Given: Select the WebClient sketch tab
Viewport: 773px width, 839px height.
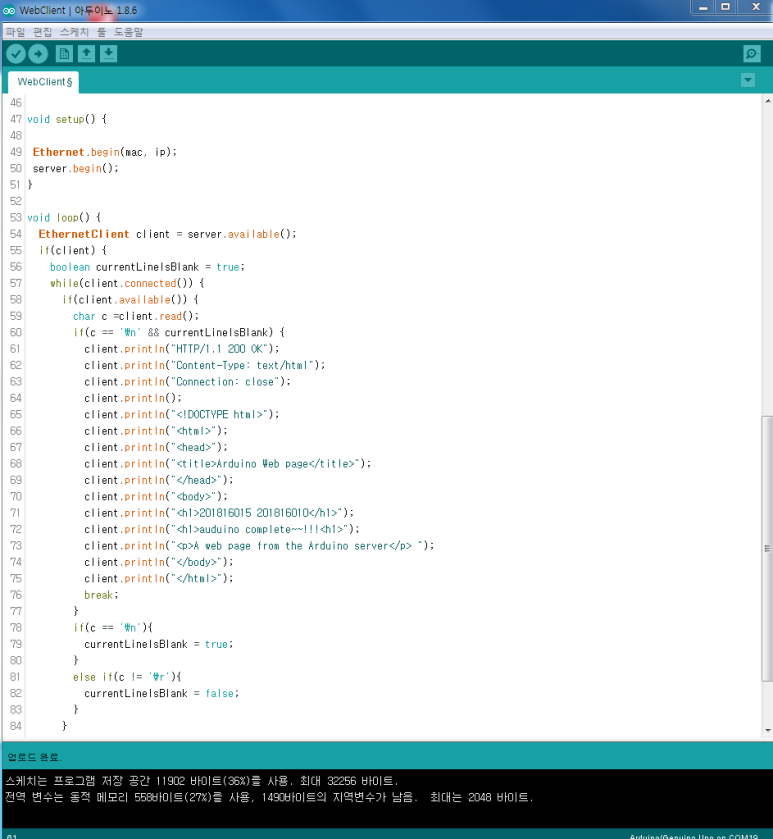Looking at the screenshot, I should [x=44, y=82].
